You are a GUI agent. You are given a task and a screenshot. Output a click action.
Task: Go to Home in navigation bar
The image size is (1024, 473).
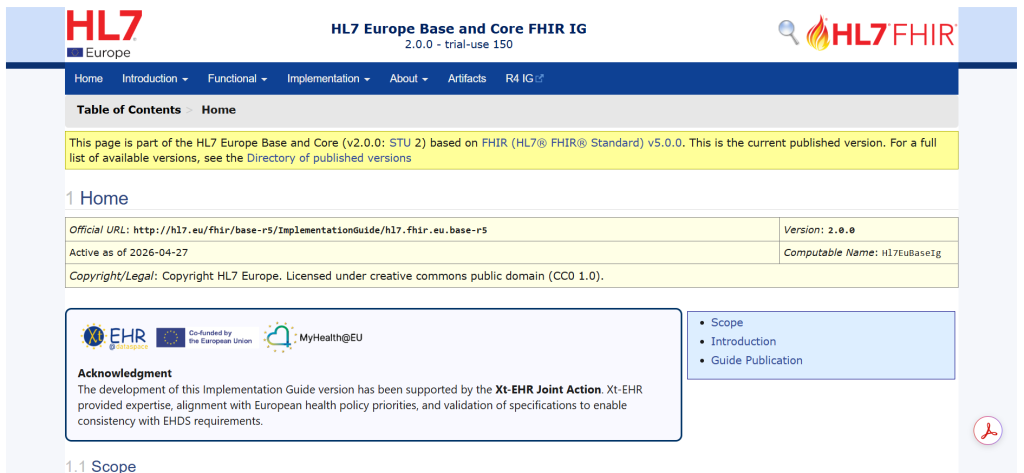coord(88,78)
